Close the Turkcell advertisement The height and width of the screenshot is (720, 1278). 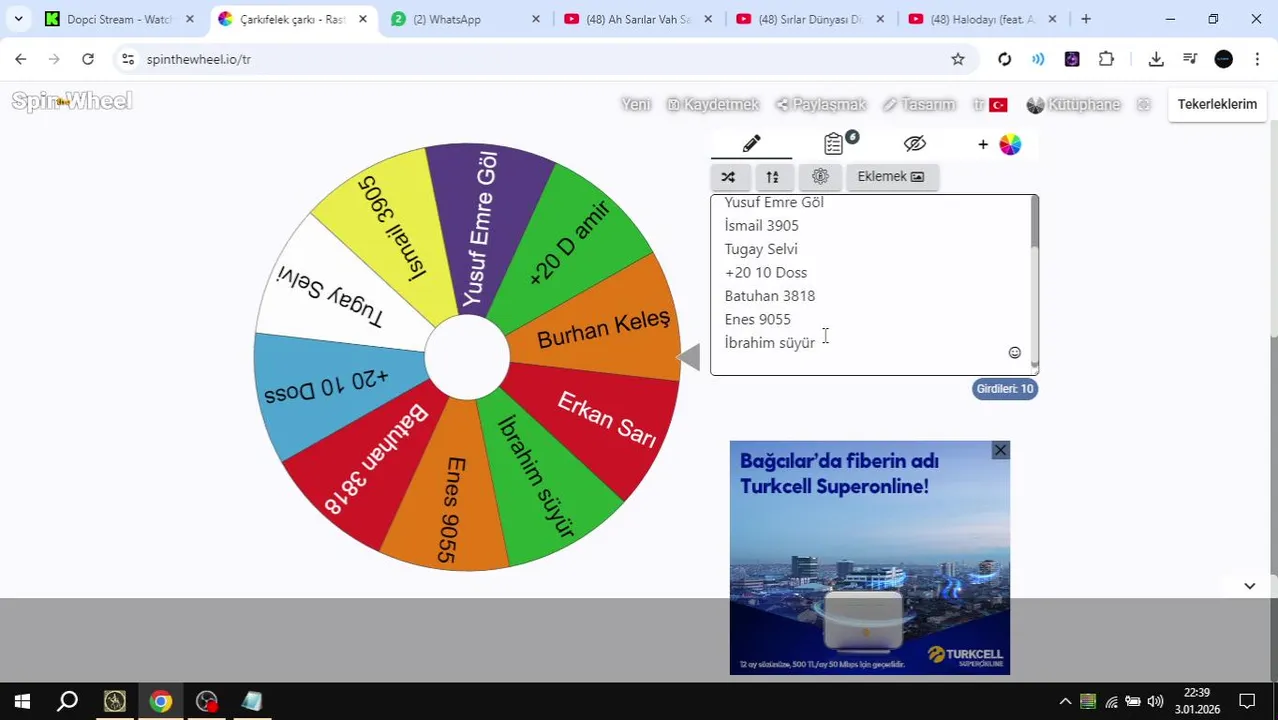1000,450
